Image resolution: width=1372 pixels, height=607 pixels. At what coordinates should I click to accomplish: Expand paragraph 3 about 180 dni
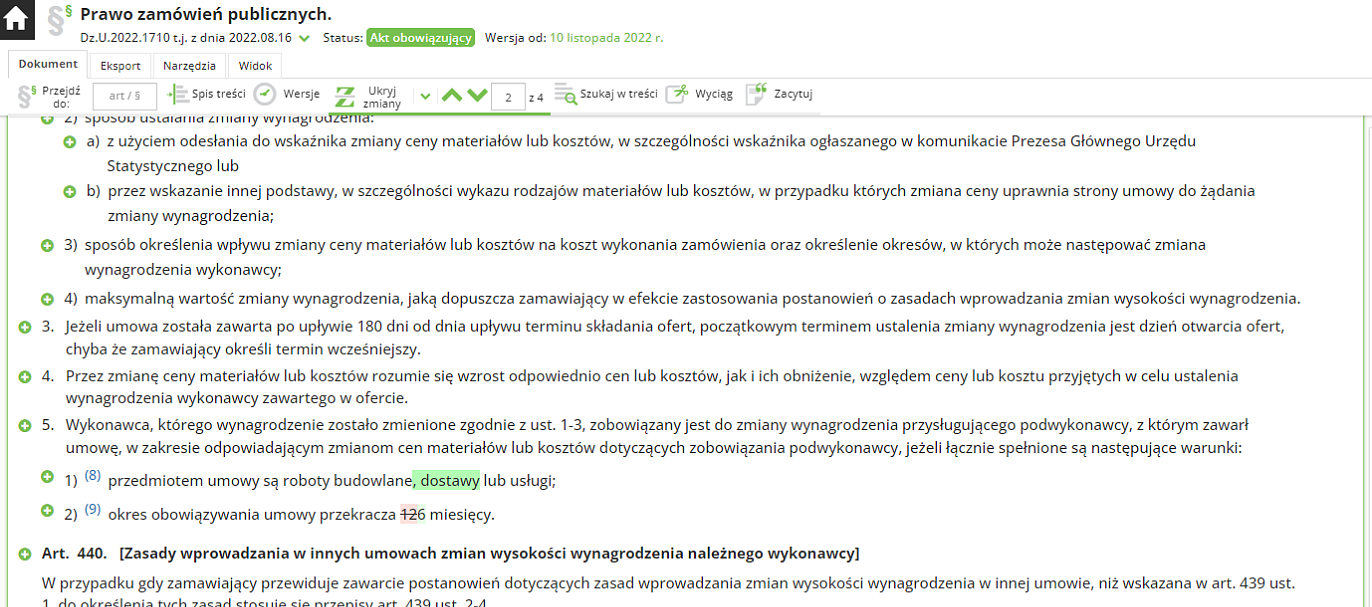(x=24, y=327)
